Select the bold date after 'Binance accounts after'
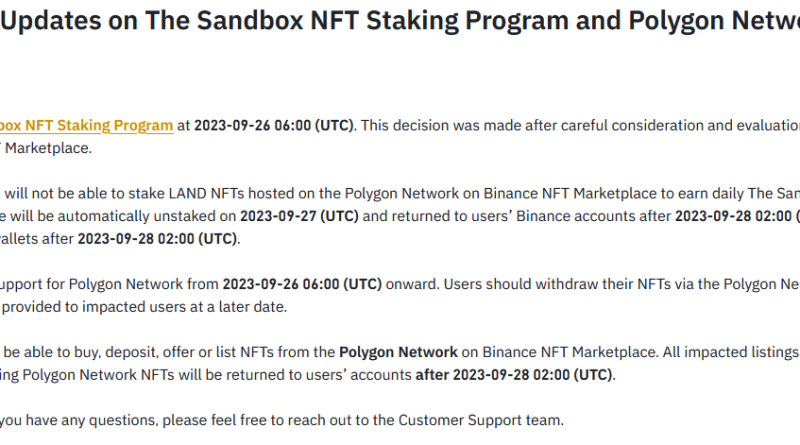 coord(737,216)
